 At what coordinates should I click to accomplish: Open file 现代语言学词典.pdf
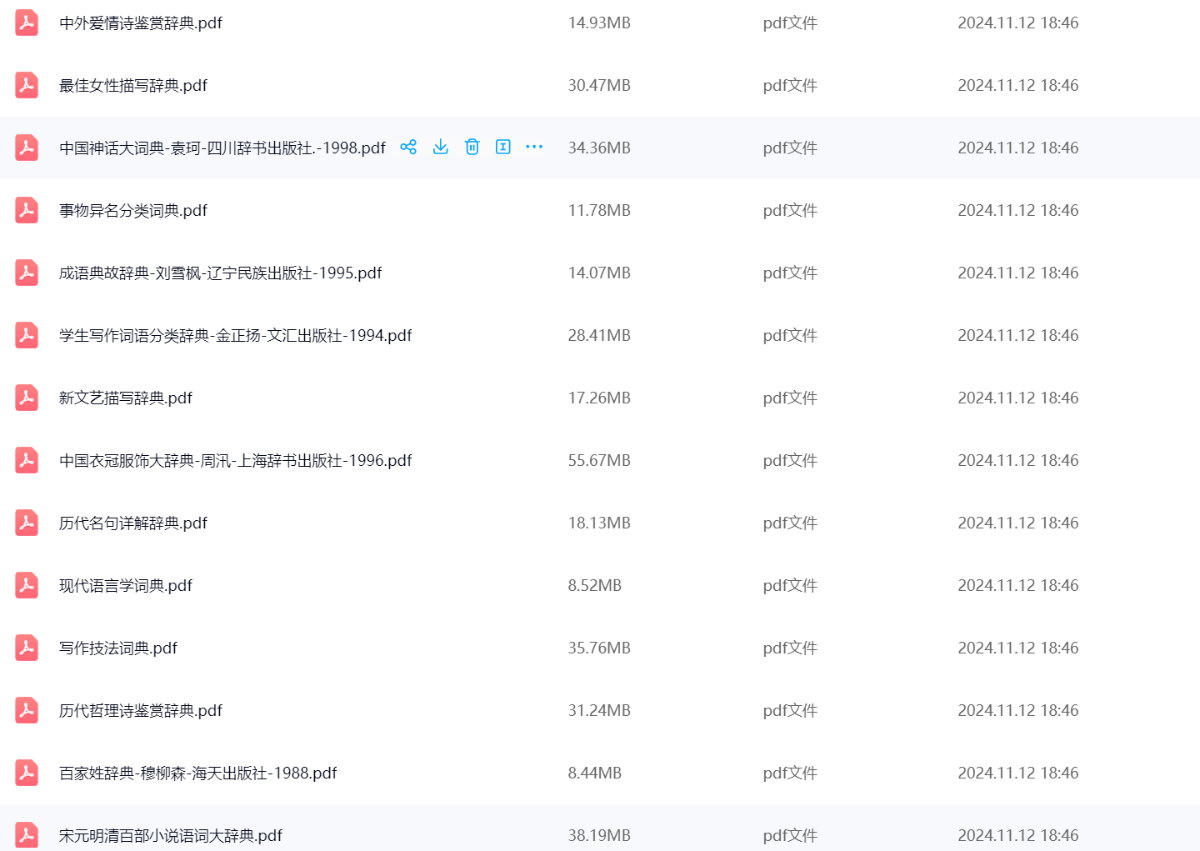coord(126,586)
